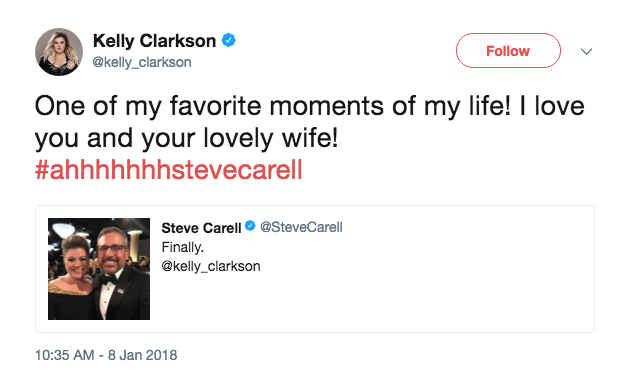Click the "One of my favorite moments" text line
The image size is (631, 376).
click(x=309, y=106)
